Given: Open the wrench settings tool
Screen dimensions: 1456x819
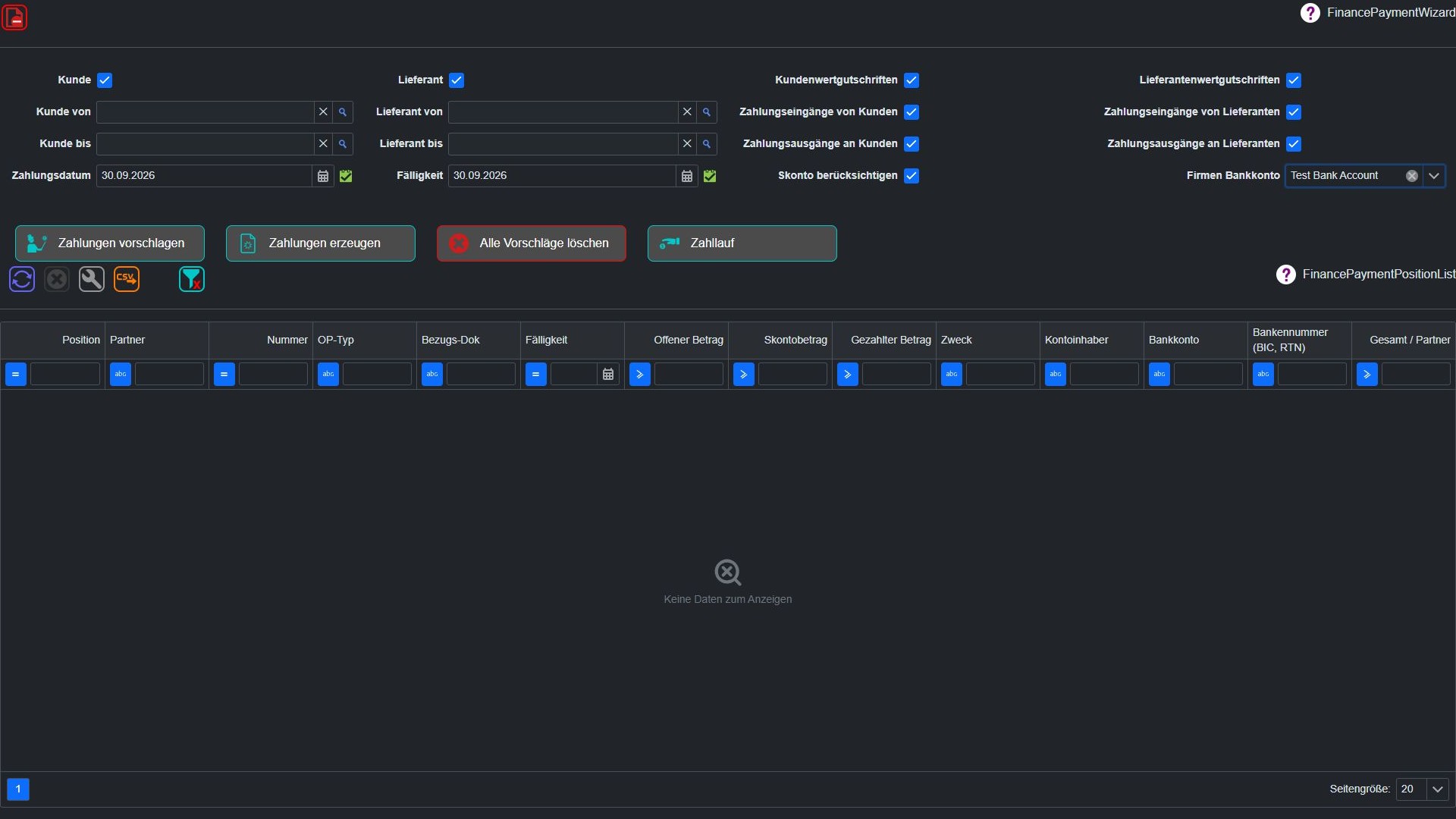Looking at the screenshot, I should [x=92, y=280].
